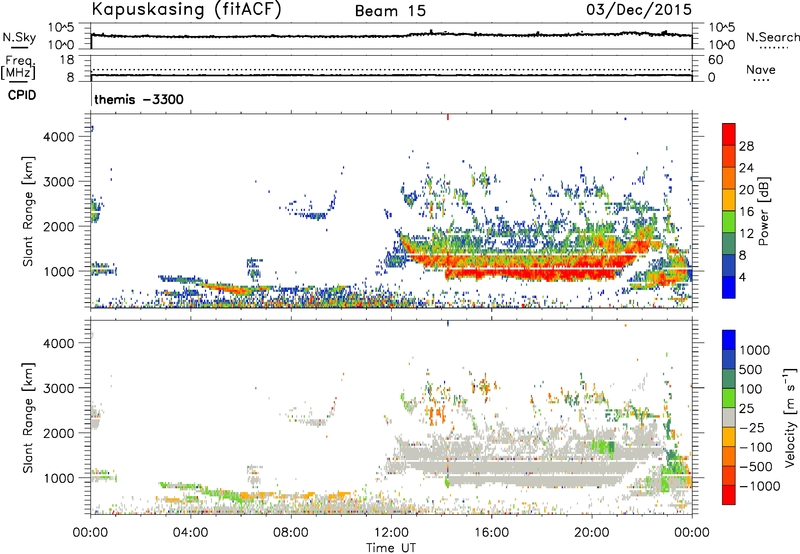The width and height of the screenshot is (800, 554).
Task: Select the yellow Velocity segment -25 to -100
Action: [729, 437]
